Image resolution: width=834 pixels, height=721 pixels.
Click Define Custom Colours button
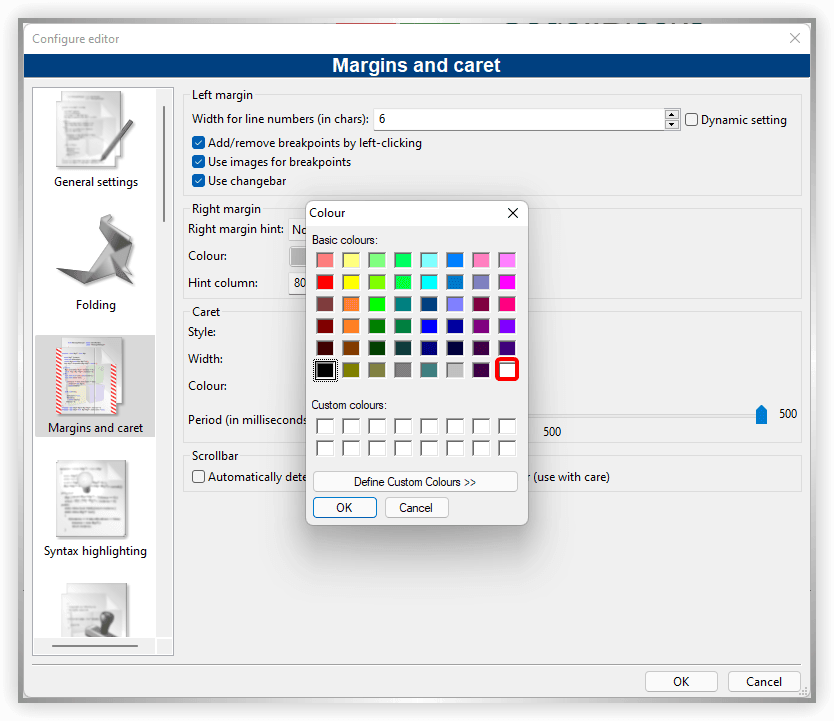coord(415,481)
